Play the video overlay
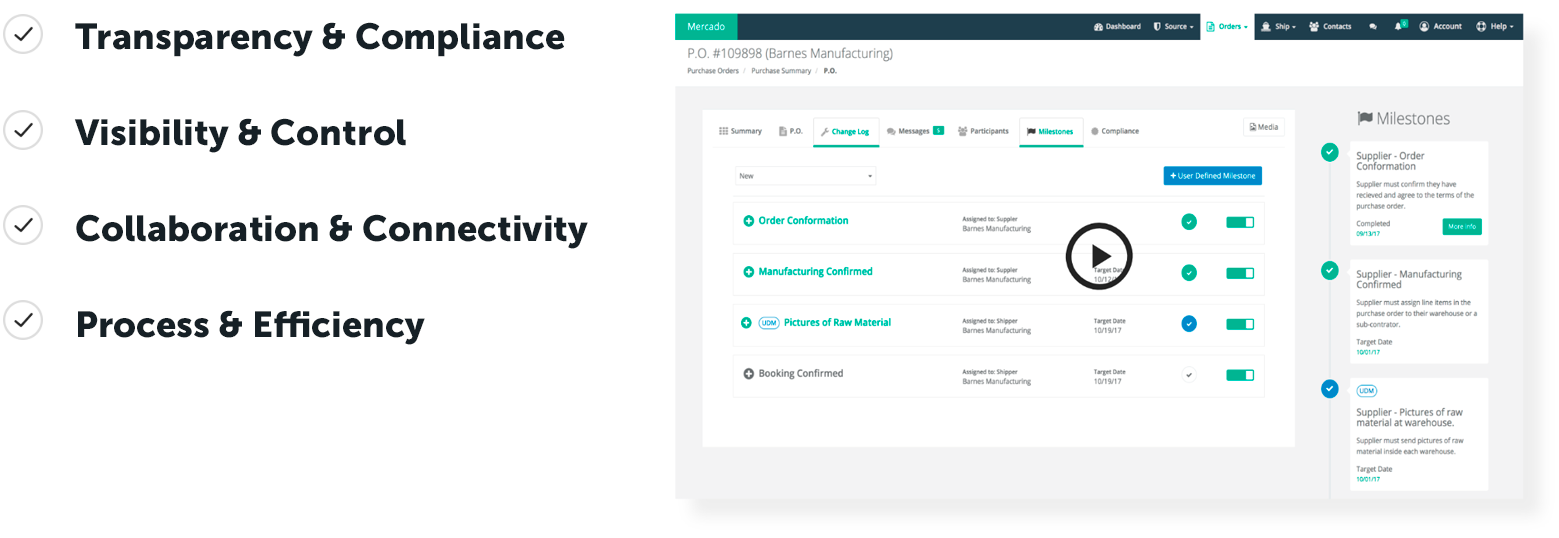Viewport: 1559px width, 538px height. 1098,256
